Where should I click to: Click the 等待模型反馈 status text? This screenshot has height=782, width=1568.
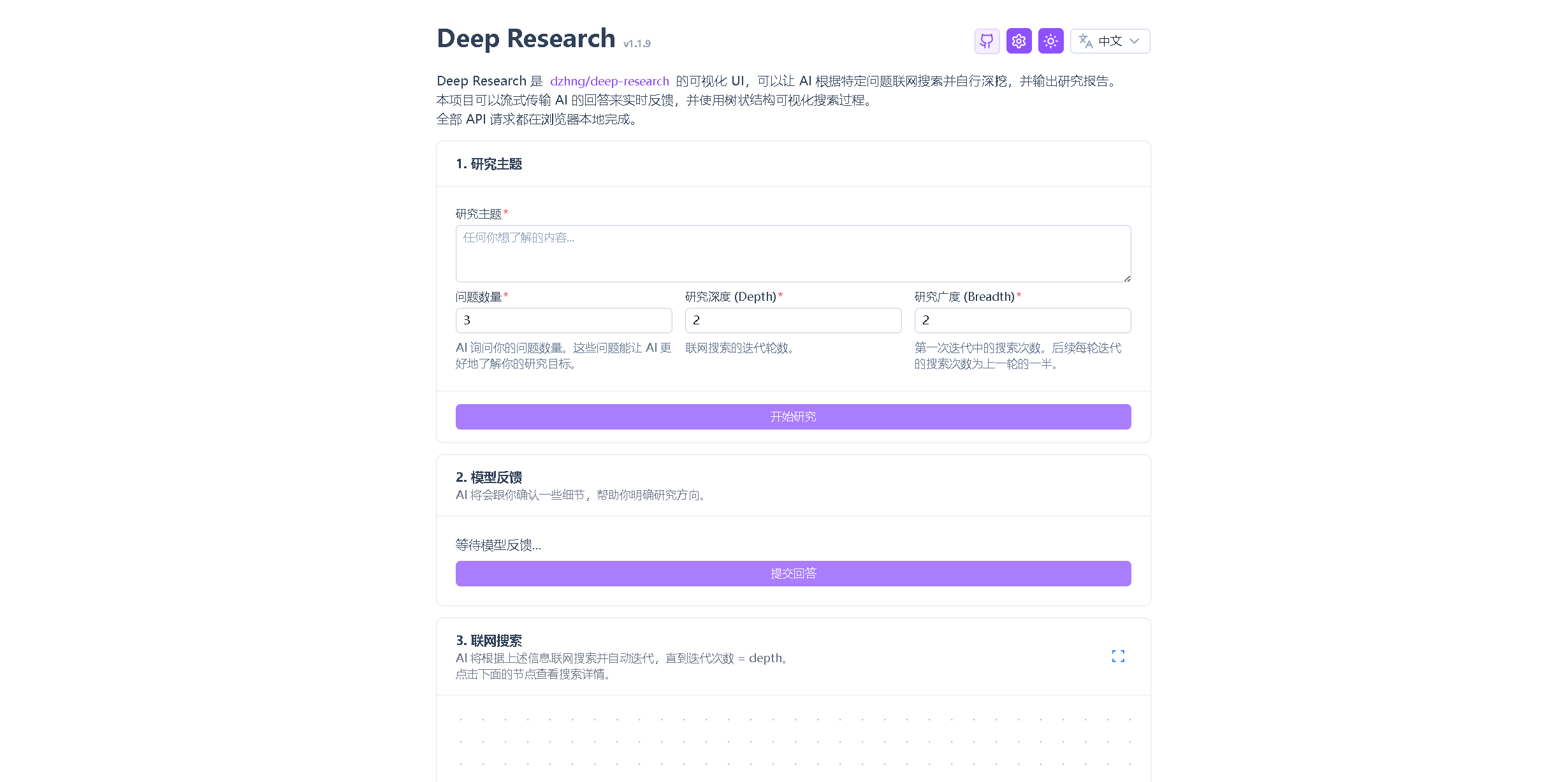(x=498, y=546)
